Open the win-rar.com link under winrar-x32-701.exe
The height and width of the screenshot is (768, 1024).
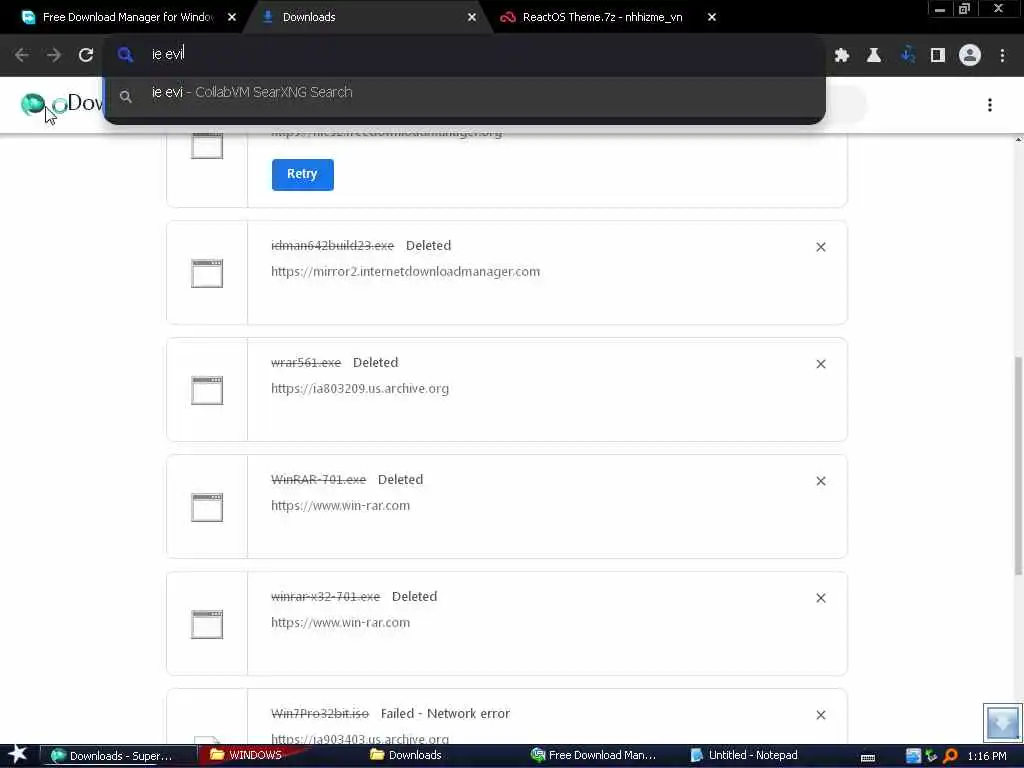click(x=340, y=622)
